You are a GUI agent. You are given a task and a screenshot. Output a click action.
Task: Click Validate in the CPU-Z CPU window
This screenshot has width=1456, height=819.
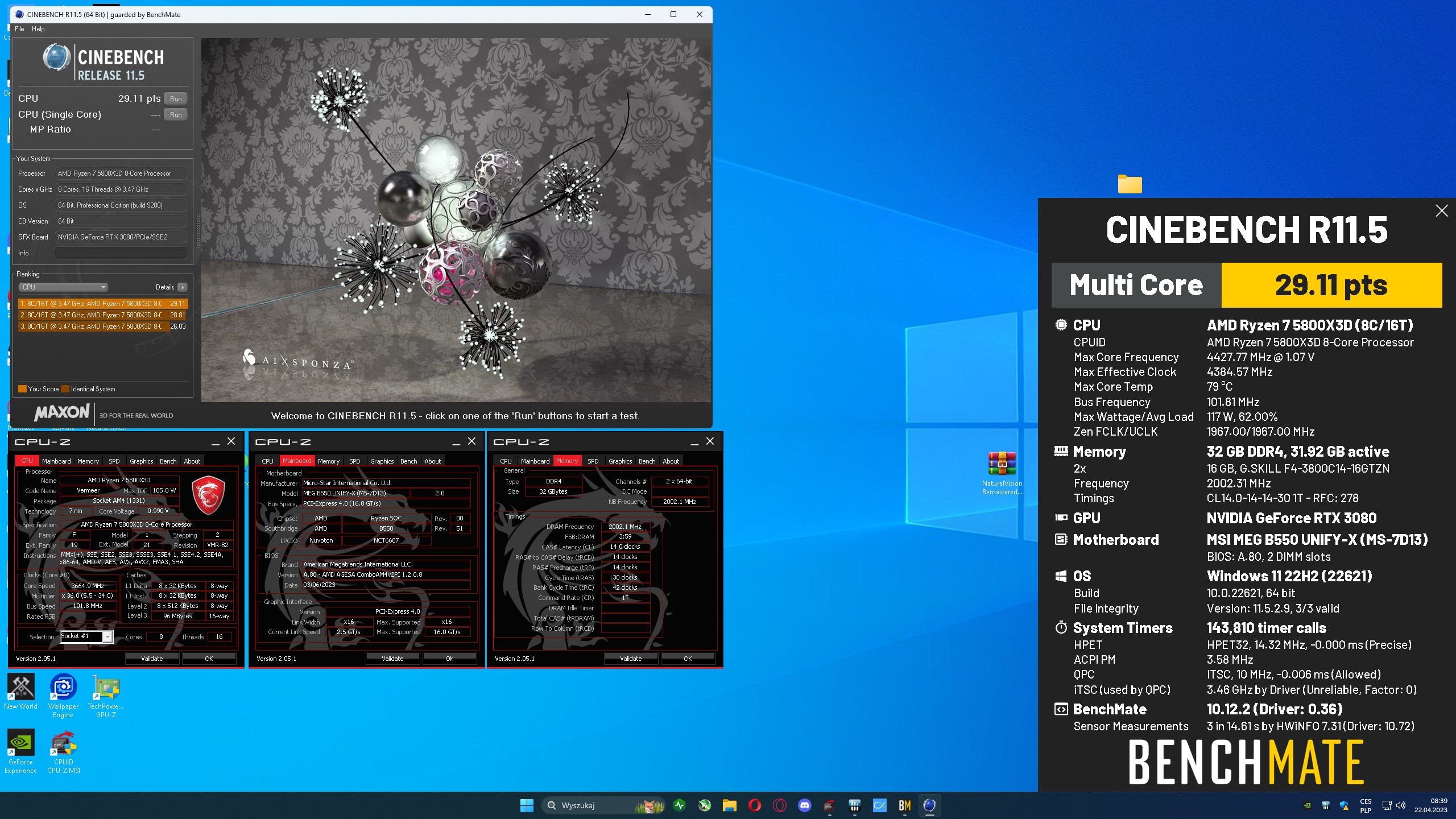coord(152,659)
